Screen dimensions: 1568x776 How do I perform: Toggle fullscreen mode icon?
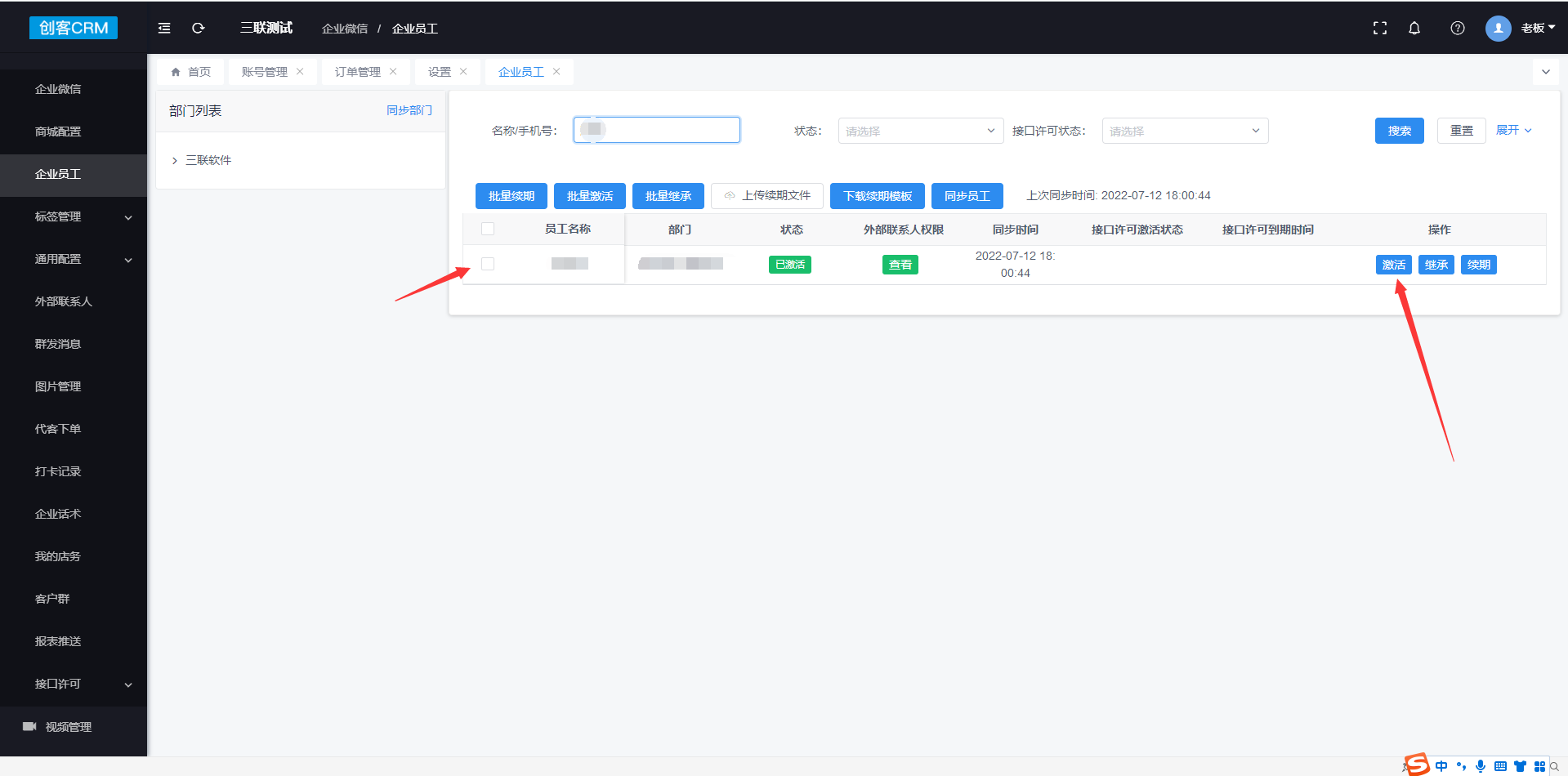tap(1380, 28)
